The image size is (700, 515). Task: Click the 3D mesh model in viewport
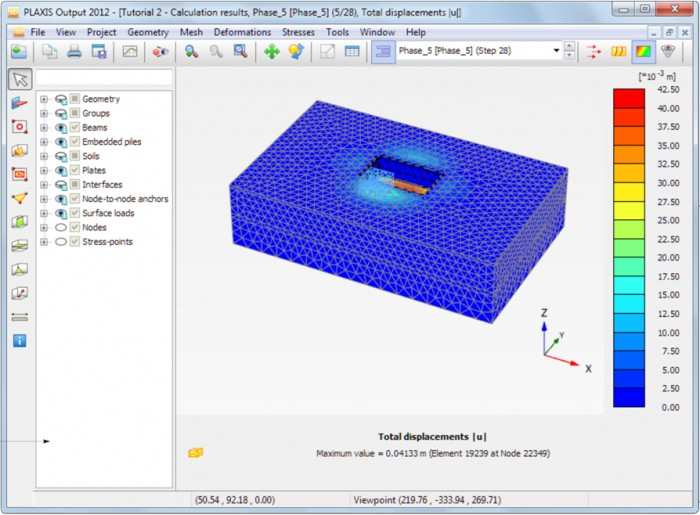398,211
